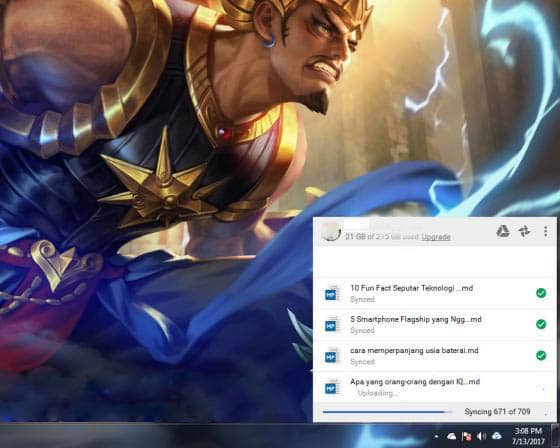Click the 'Uploading...' status text
560x448 pixels.
378,393
